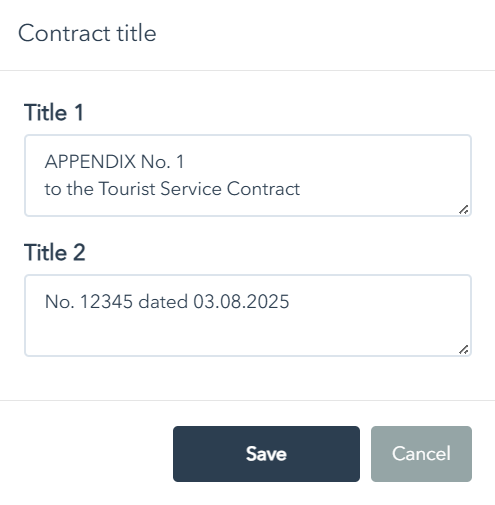Viewport: 495px width, 505px height.
Task: Focus the Title 1 text area
Action: tap(248, 176)
